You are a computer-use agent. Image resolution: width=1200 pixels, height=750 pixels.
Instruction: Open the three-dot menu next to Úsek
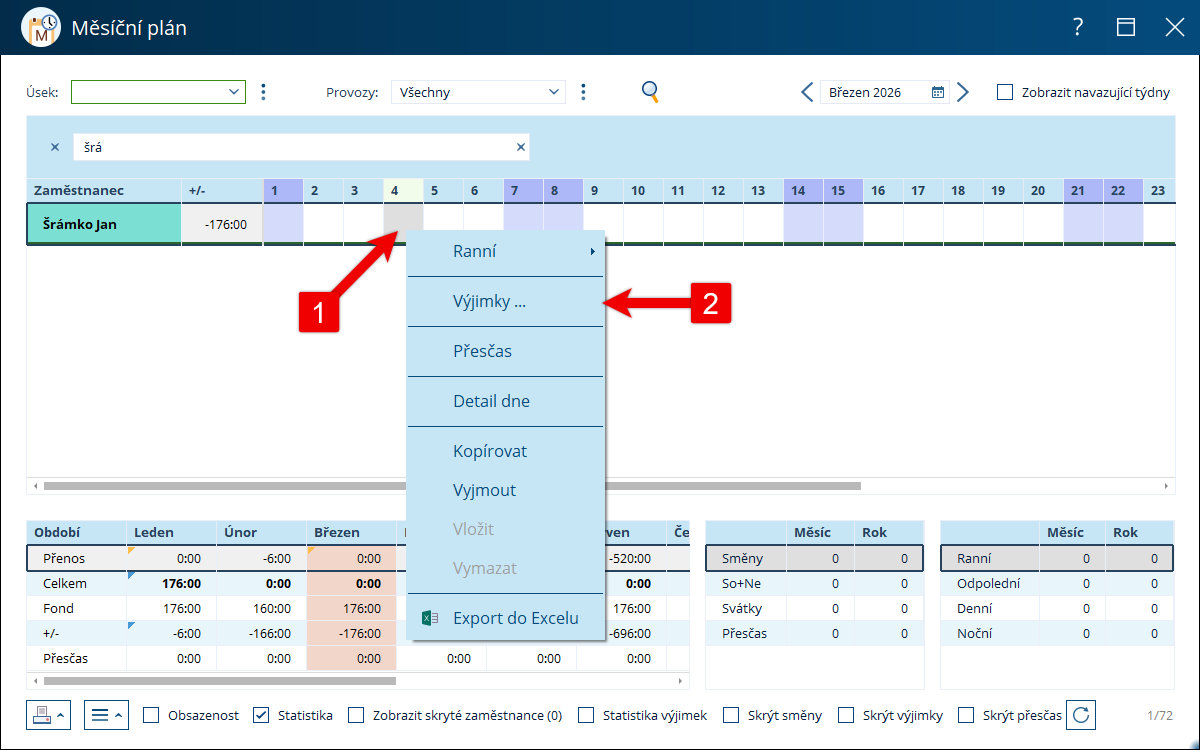pyautogui.click(x=263, y=92)
